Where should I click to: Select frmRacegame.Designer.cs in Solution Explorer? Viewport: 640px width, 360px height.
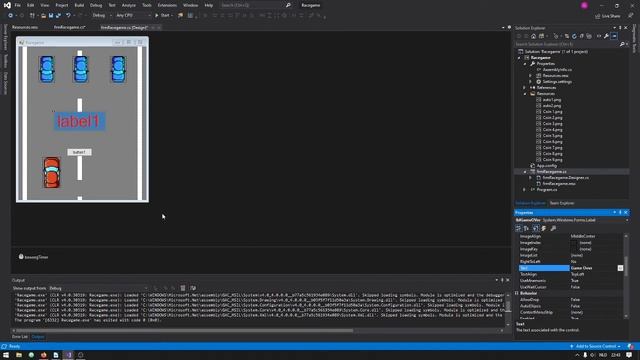click(x=565, y=178)
